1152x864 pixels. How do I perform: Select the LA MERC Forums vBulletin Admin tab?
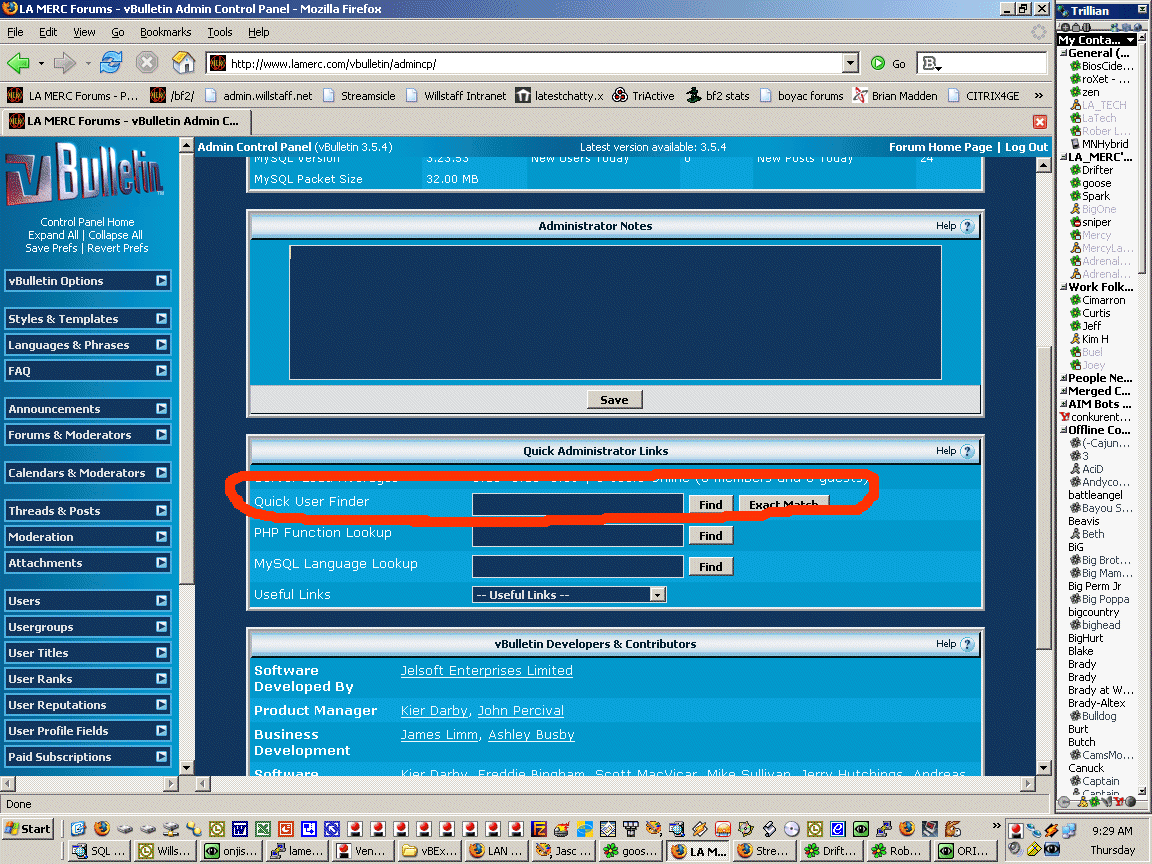pyautogui.click(x=126, y=121)
